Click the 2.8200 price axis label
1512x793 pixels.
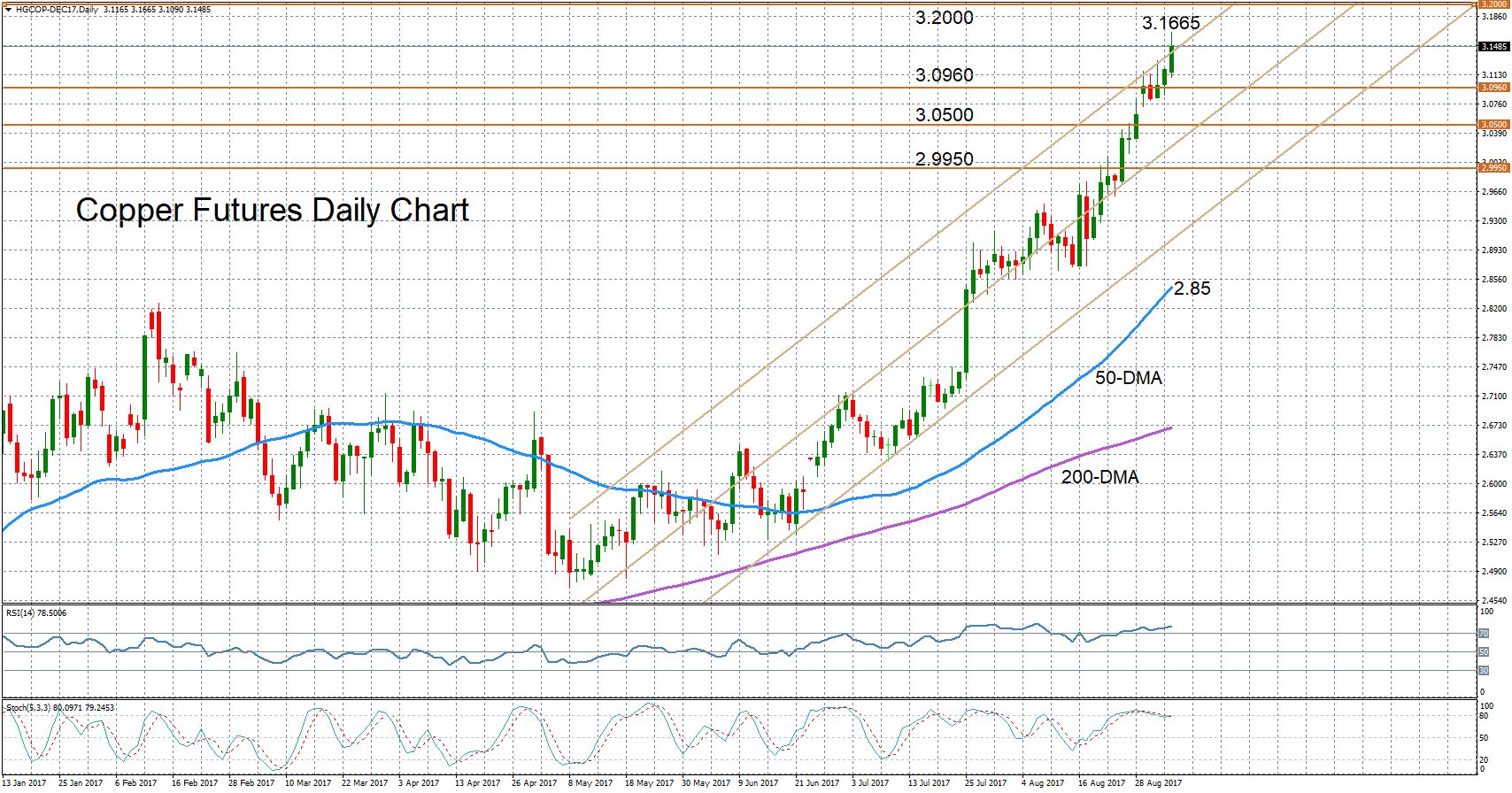coord(1493,308)
